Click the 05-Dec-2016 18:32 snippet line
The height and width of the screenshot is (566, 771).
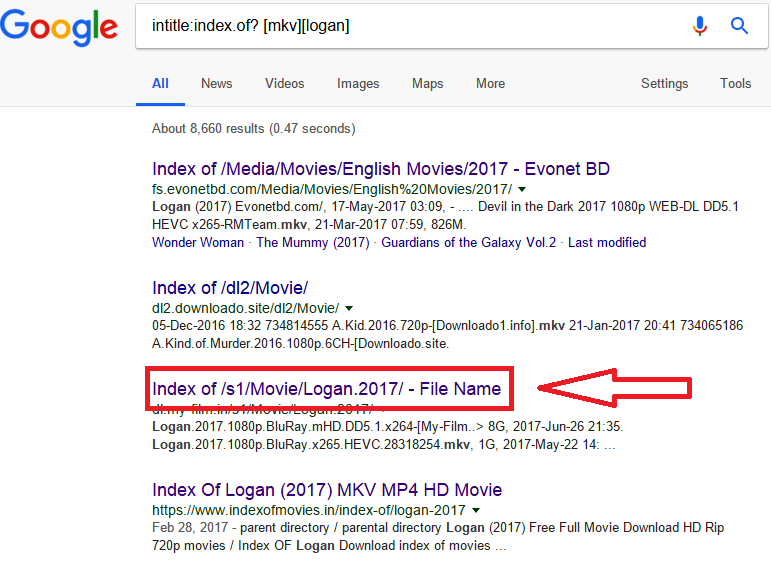(x=447, y=326)
